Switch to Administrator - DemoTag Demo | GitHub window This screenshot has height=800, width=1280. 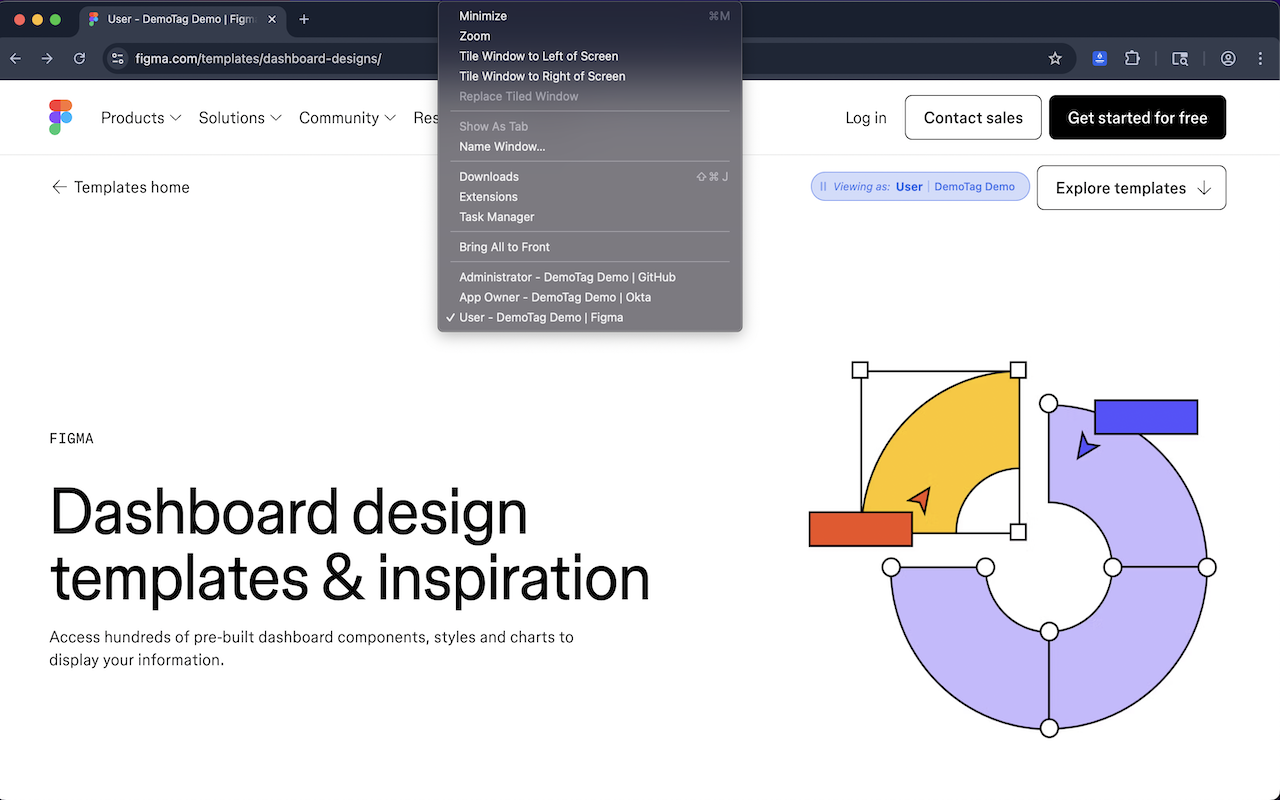[590, 277]
